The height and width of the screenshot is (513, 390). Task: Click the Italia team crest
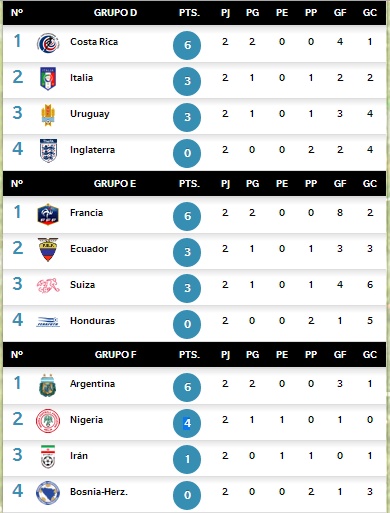pyautogui.click(x=48, y=79)
